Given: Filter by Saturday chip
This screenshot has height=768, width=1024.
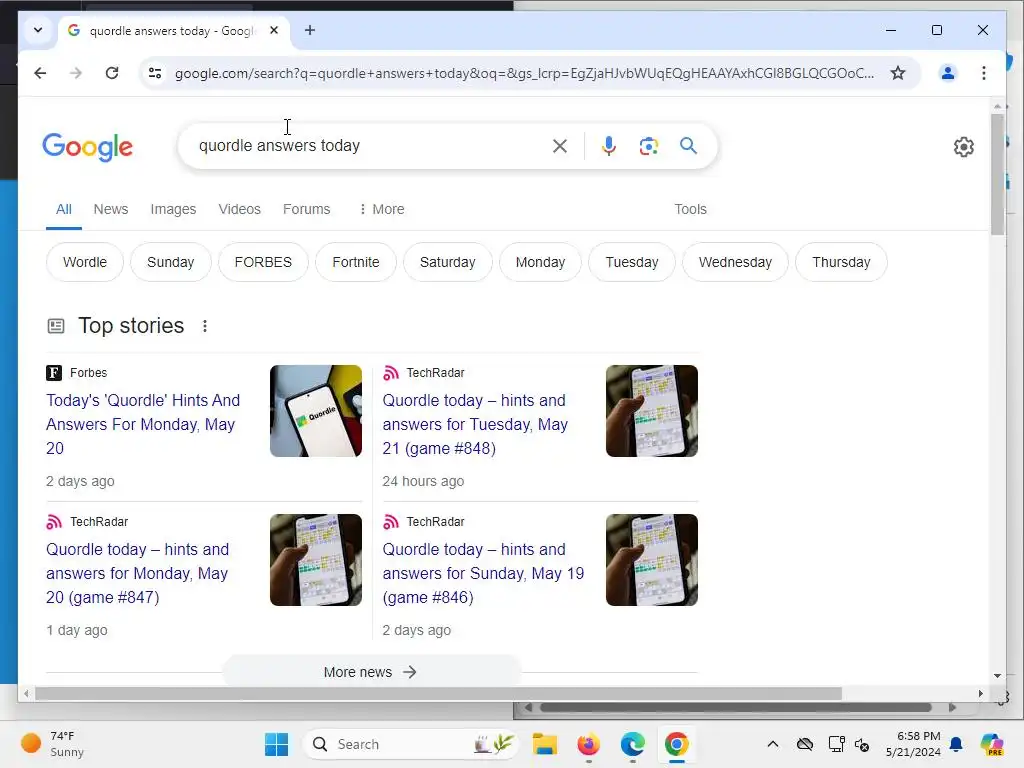Looking at the screenshot, I should [x=447, y=262].
